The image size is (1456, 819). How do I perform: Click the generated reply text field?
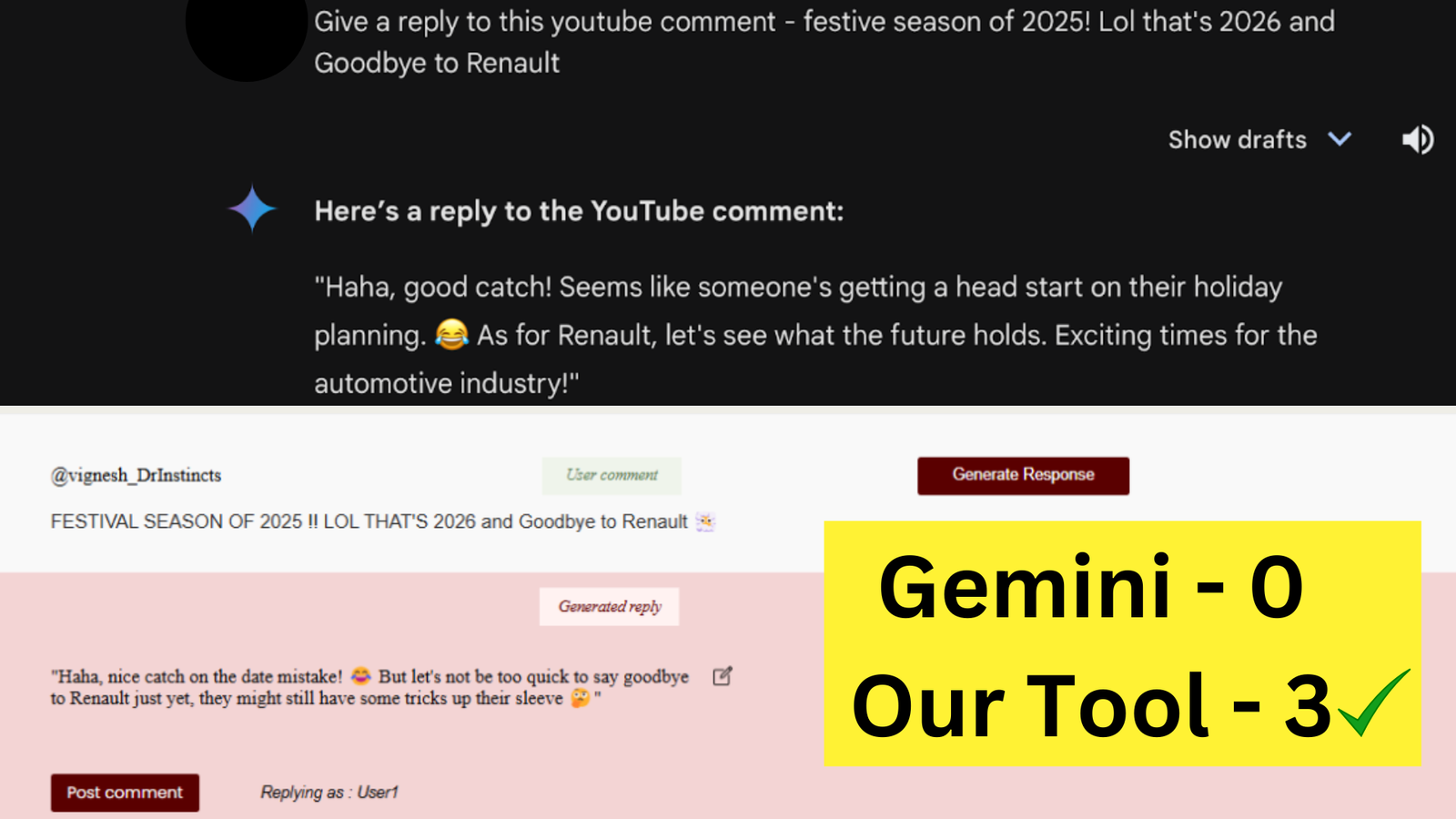(369, 687)
